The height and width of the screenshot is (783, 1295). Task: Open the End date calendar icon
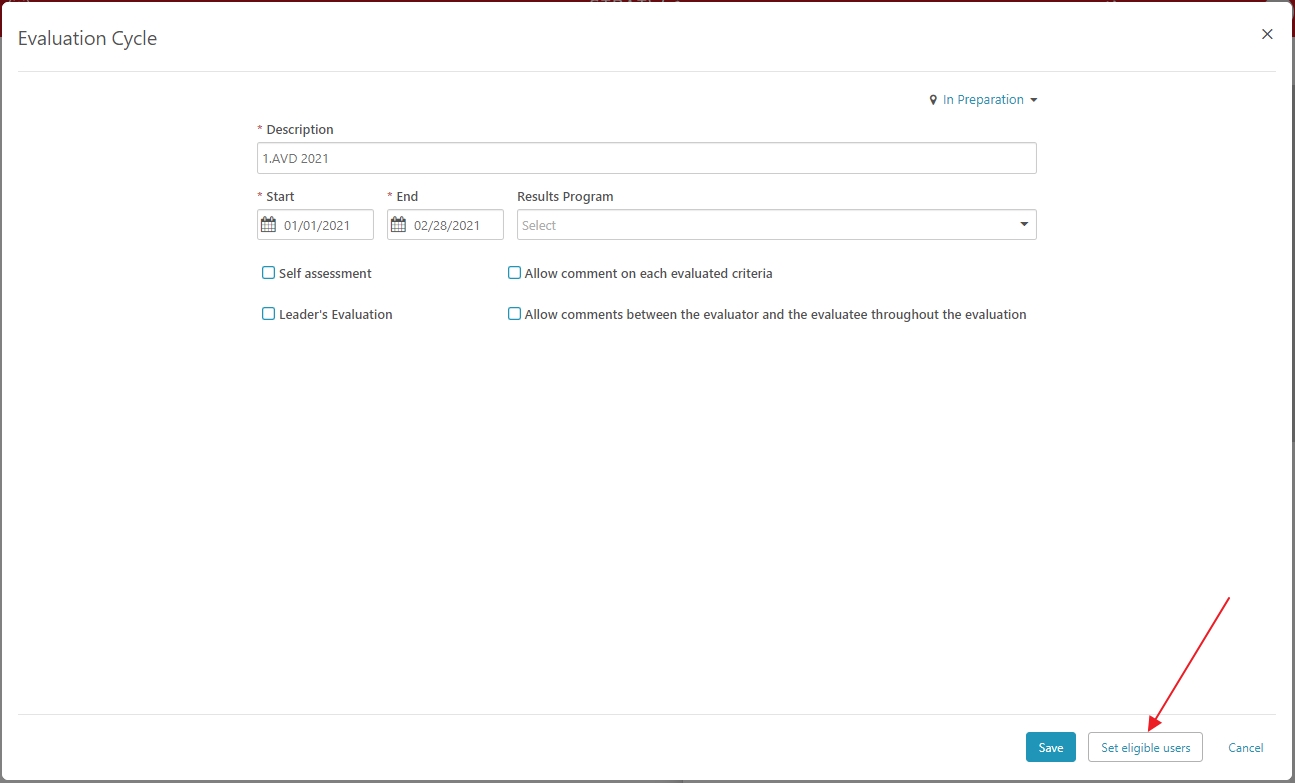(398, 225)
